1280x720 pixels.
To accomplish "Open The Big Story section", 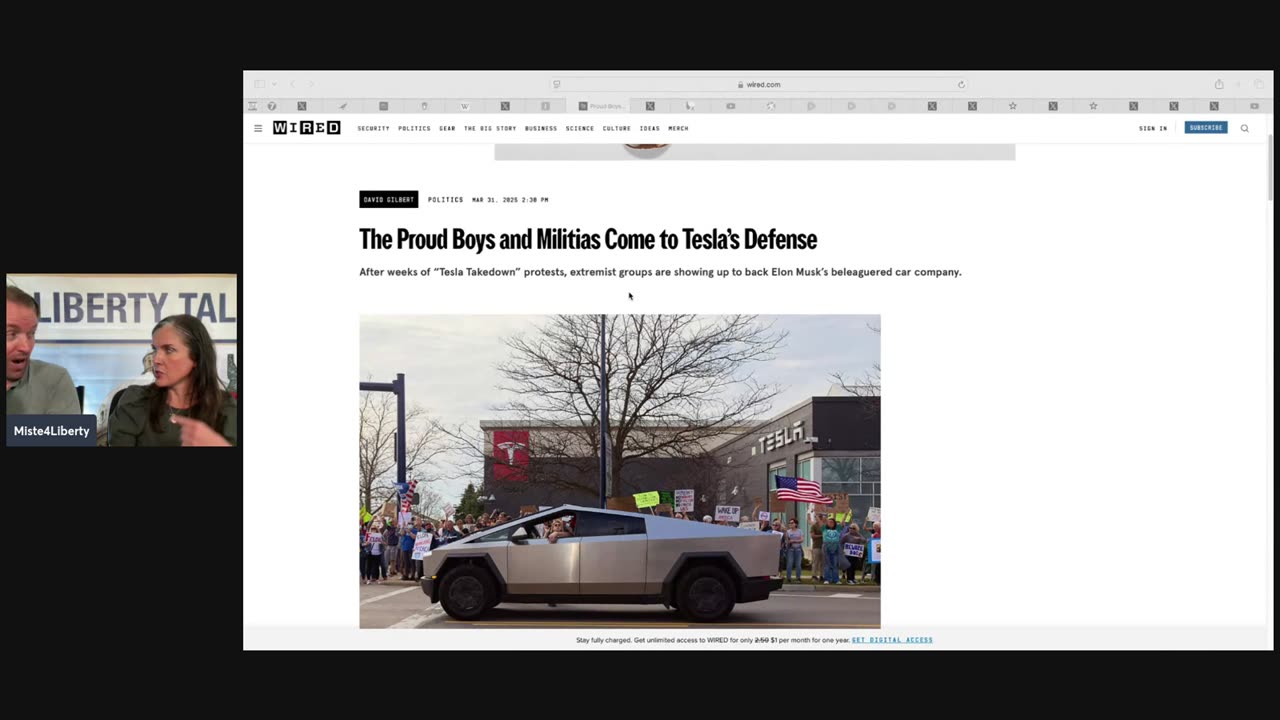I will [490, 128].
